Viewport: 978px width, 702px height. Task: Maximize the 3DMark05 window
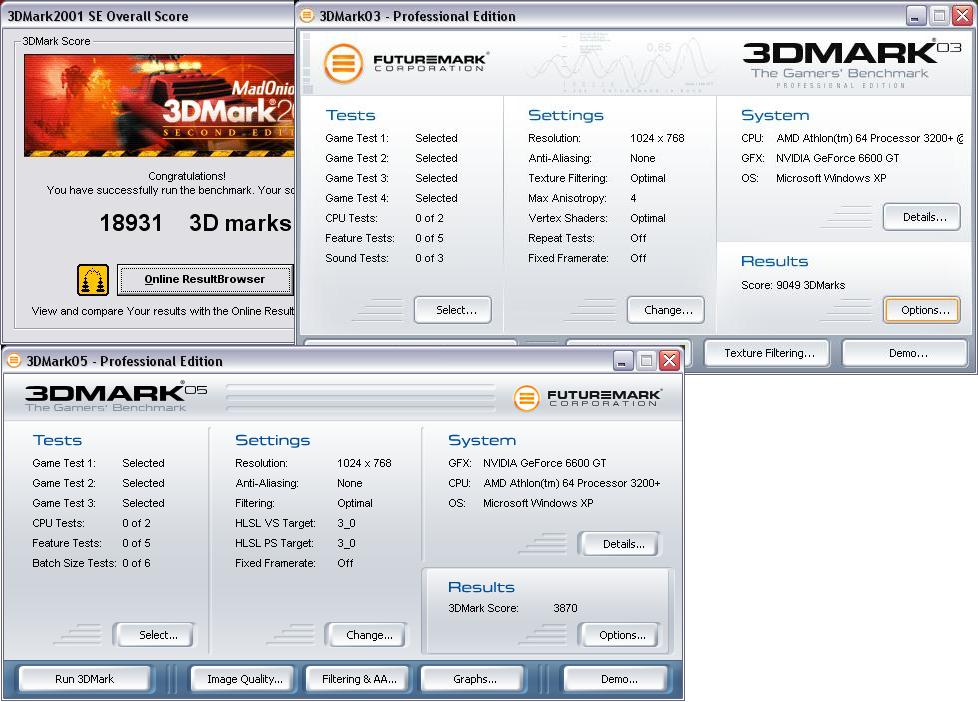pos(646,360)
